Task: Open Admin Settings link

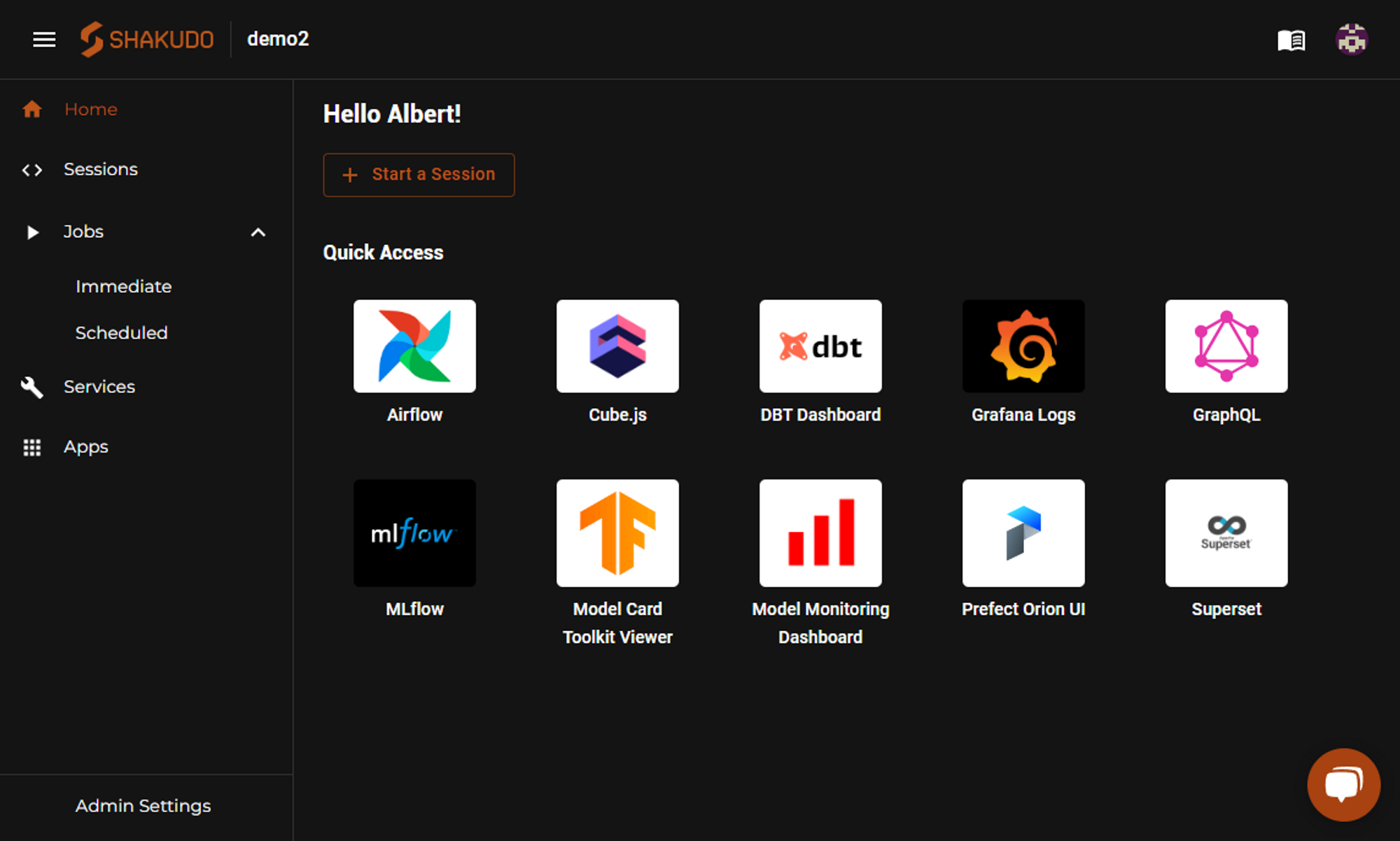Action: click(x=143, y=806)
